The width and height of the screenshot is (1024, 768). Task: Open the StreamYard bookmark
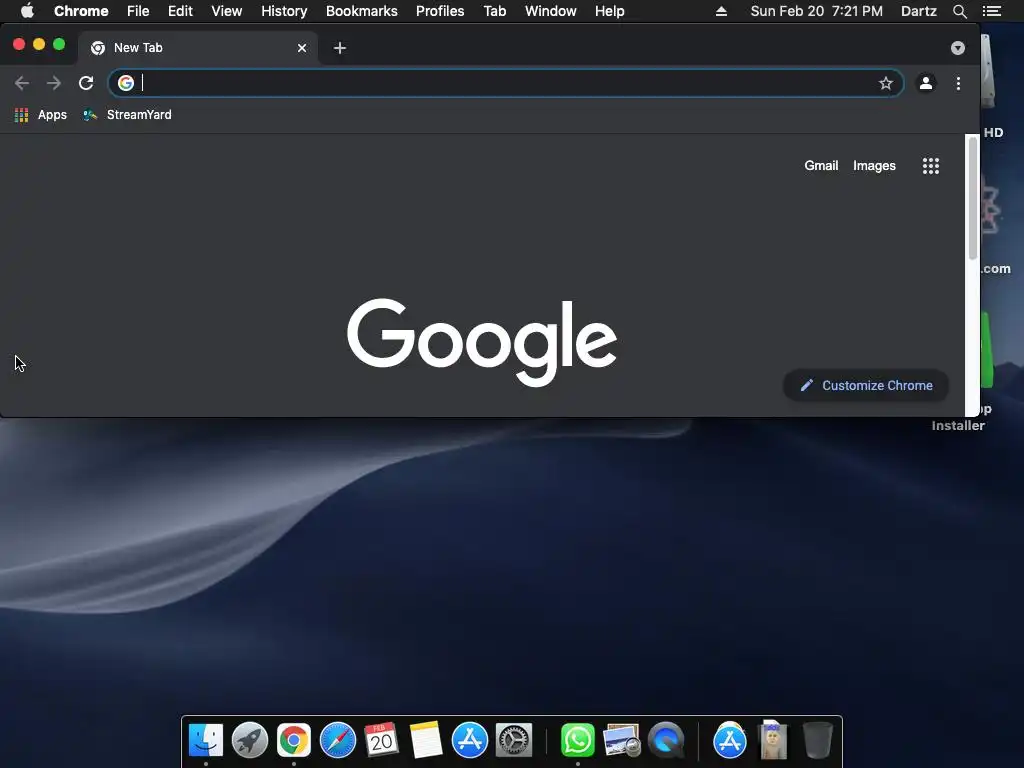coord(127,115)
